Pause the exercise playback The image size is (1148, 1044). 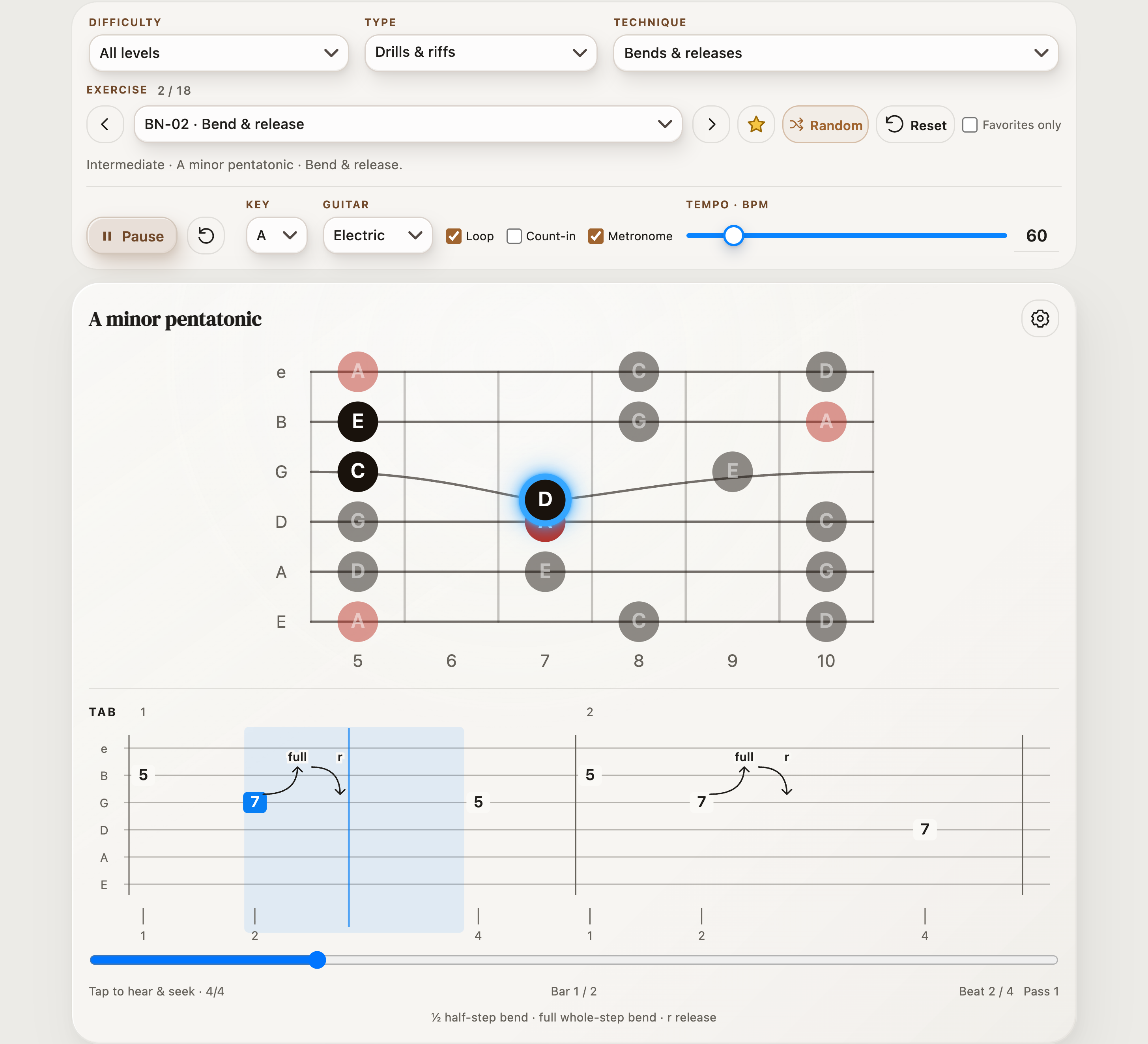click(131, 236)
